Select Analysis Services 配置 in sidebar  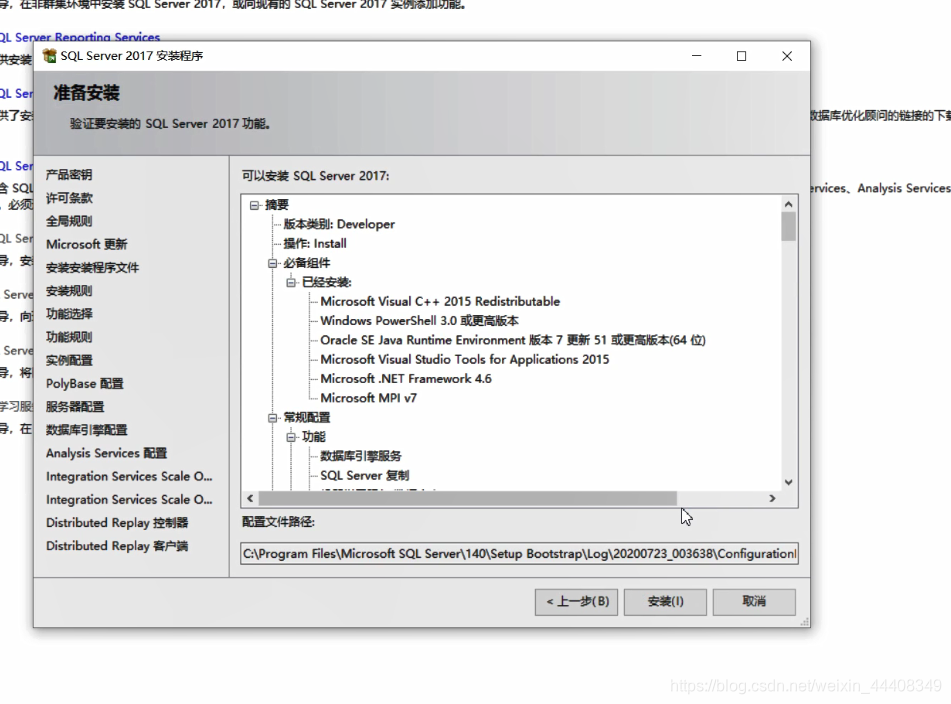click(x=107, y=453)
